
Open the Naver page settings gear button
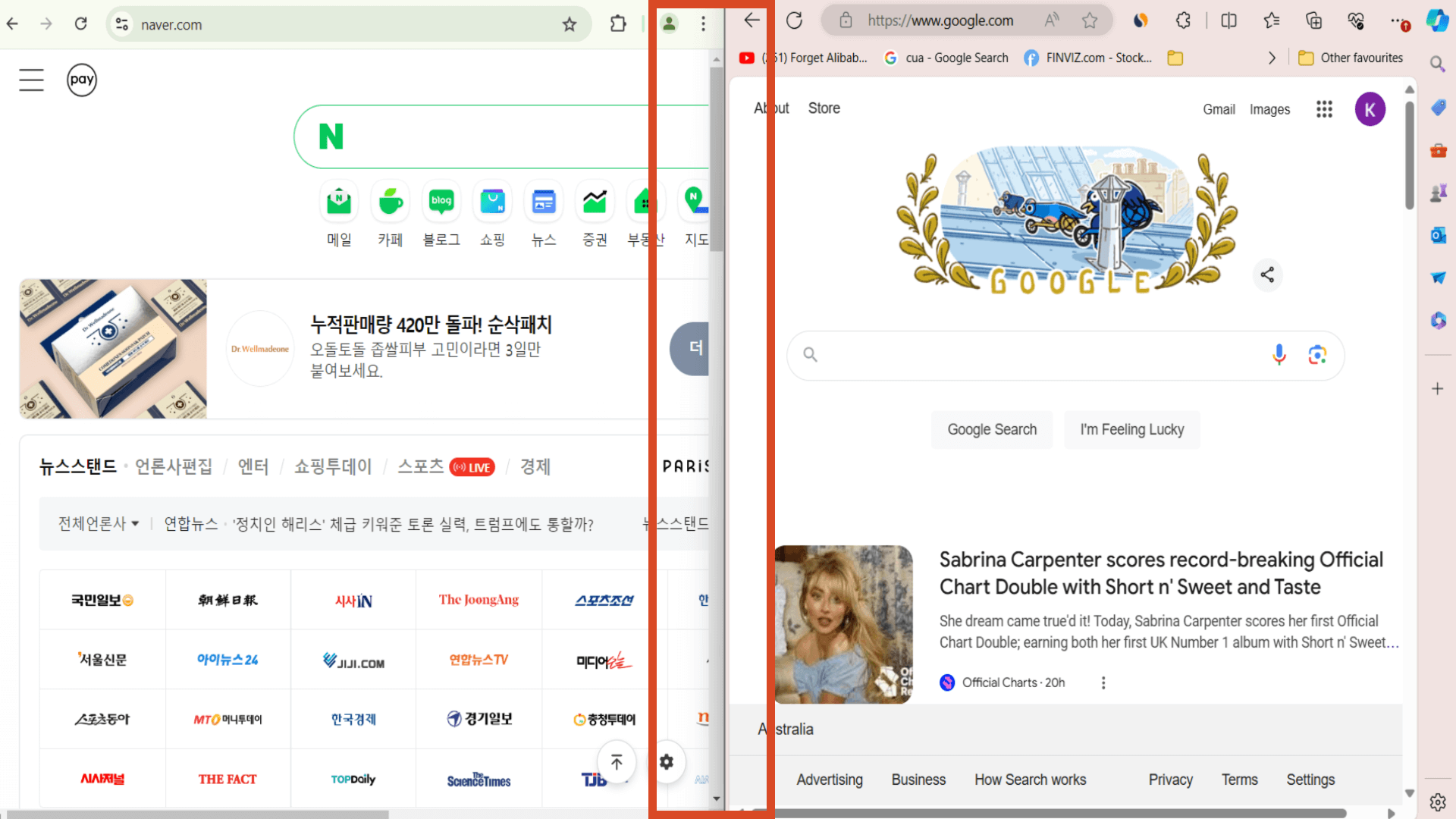tap(667, 762)
